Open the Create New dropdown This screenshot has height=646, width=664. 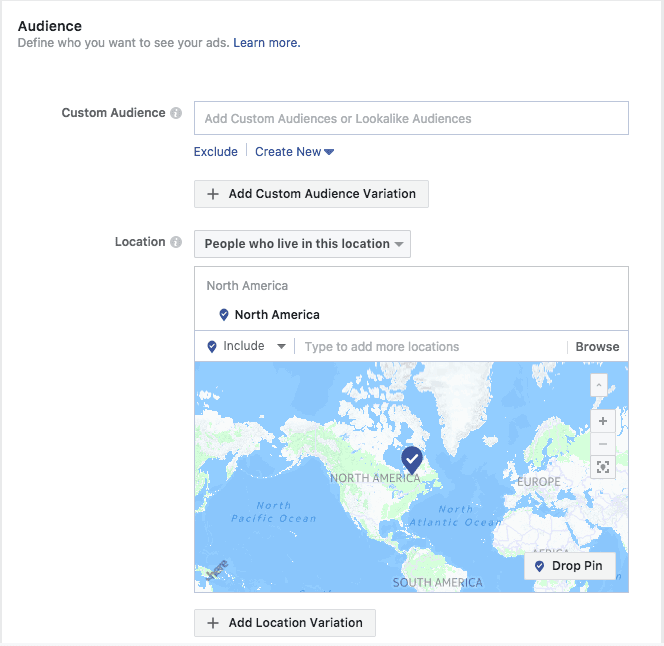pos(294,152)
